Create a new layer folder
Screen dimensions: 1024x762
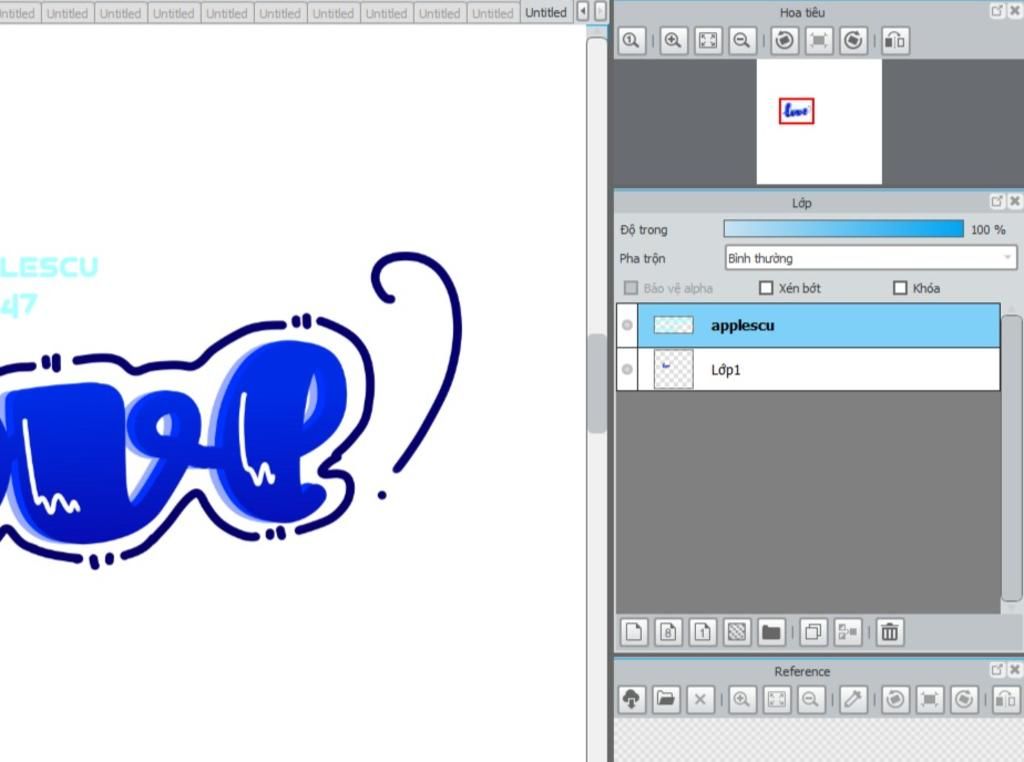tap(771, 632)
